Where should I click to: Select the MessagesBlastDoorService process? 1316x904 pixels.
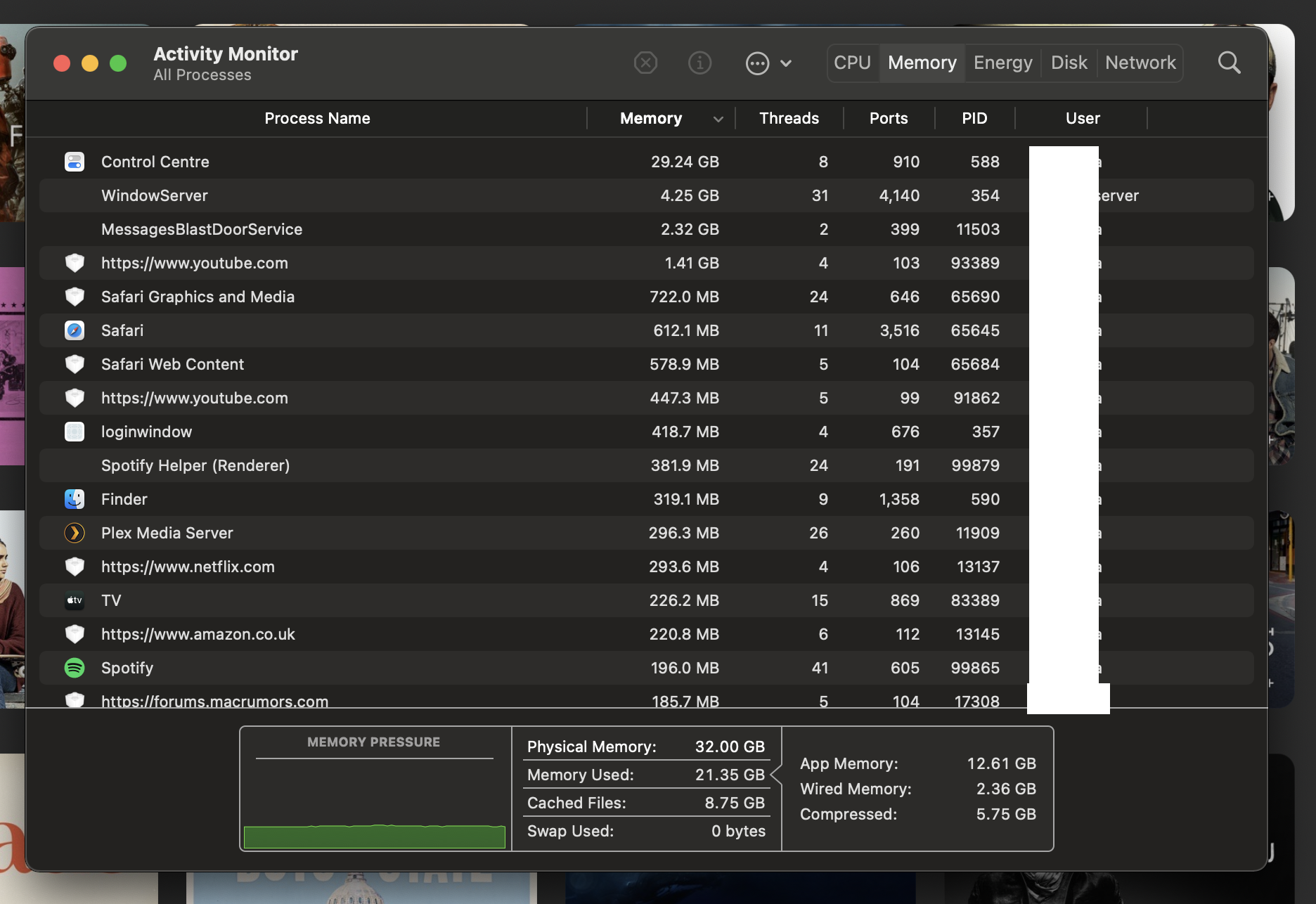202,229
